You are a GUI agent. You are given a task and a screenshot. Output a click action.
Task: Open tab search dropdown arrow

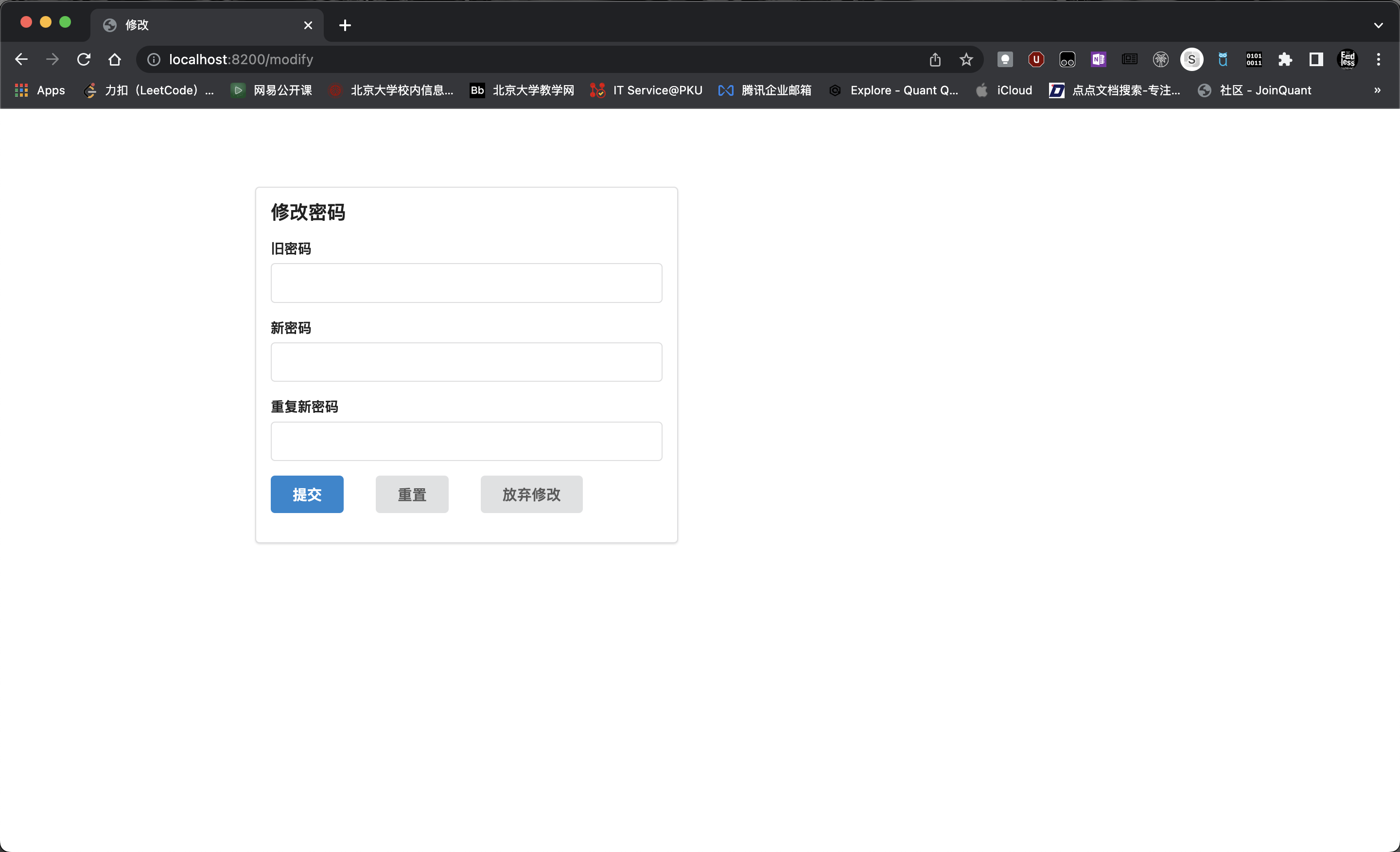click(x=1378, y=25)
